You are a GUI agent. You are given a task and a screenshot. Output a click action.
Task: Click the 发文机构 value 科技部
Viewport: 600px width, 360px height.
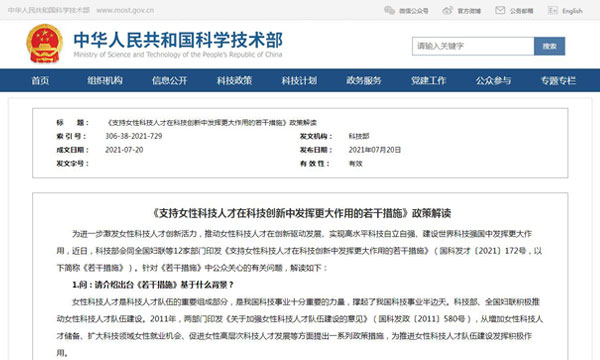click(359, 136)
